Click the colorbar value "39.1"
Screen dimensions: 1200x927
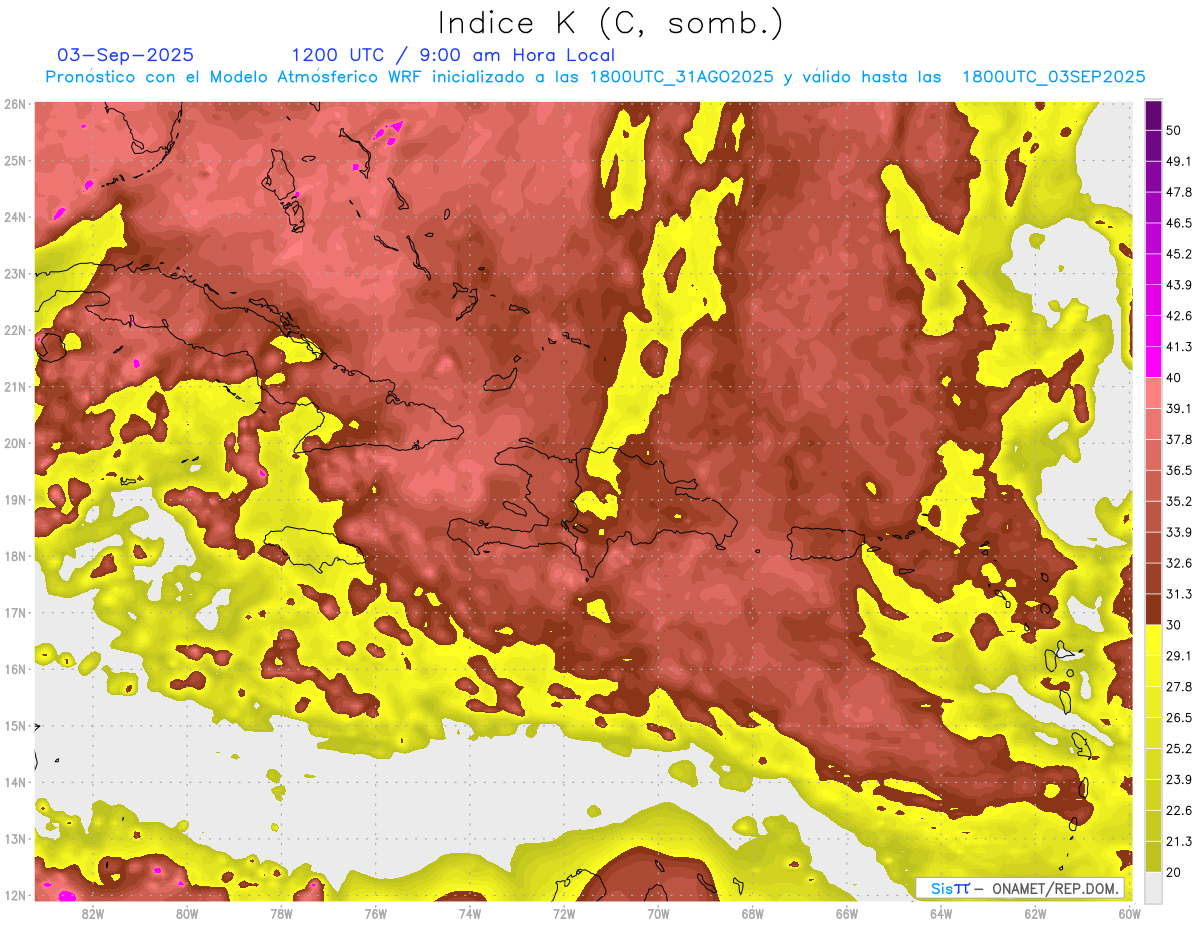click(x=1179, y=408)
